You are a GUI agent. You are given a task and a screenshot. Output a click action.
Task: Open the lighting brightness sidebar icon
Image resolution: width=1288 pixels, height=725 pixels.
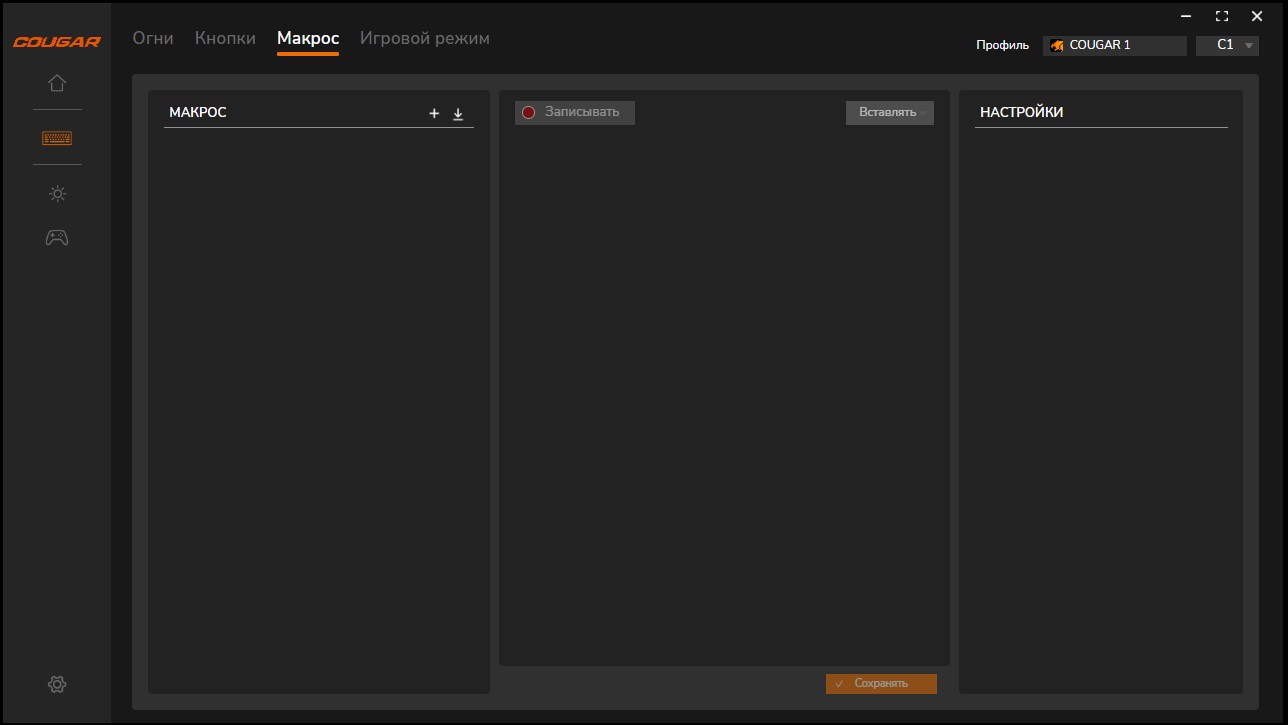coord(57,194)
